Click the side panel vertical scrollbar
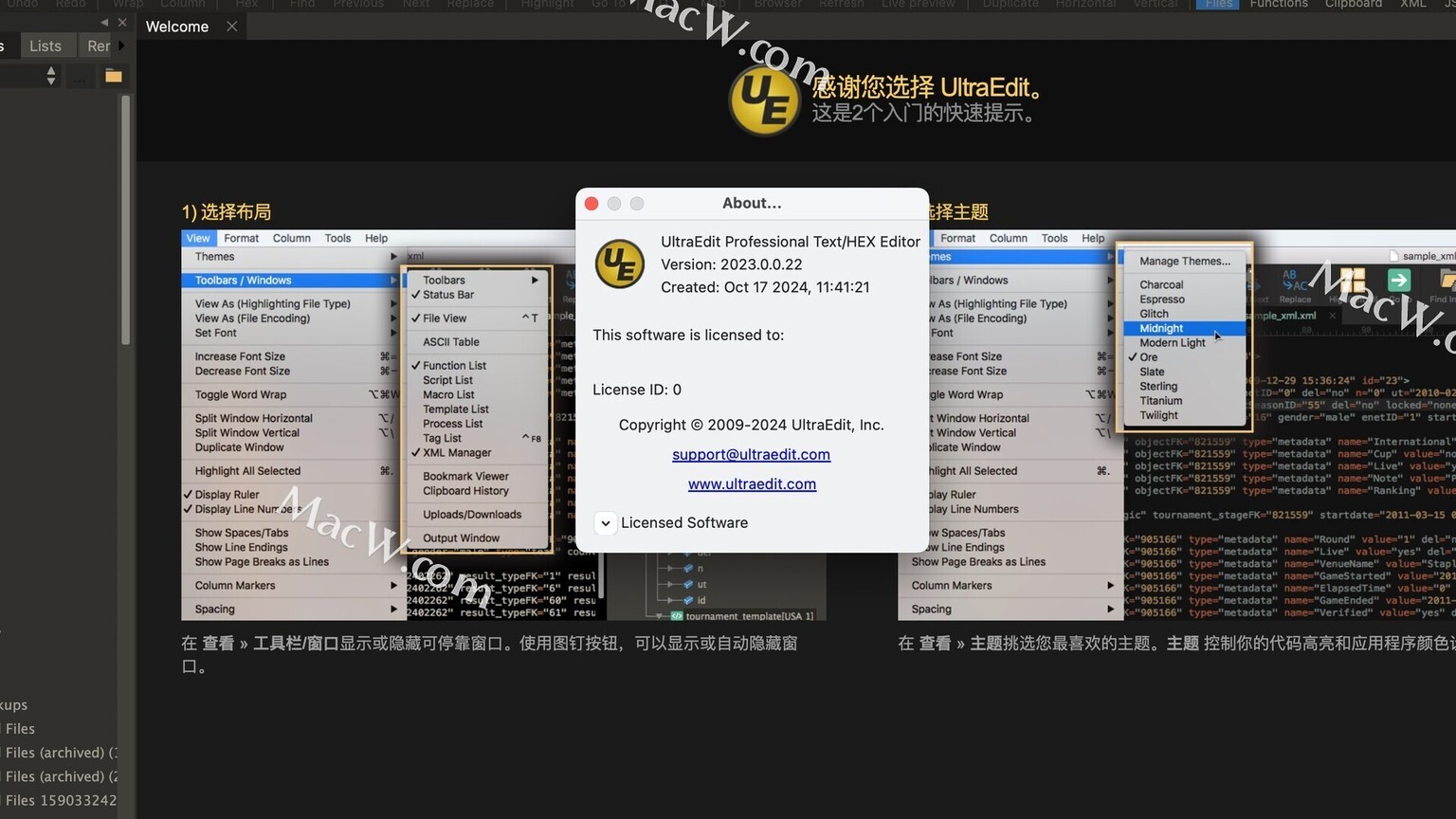Viewport: 1456px width, 819px height. 125,218
